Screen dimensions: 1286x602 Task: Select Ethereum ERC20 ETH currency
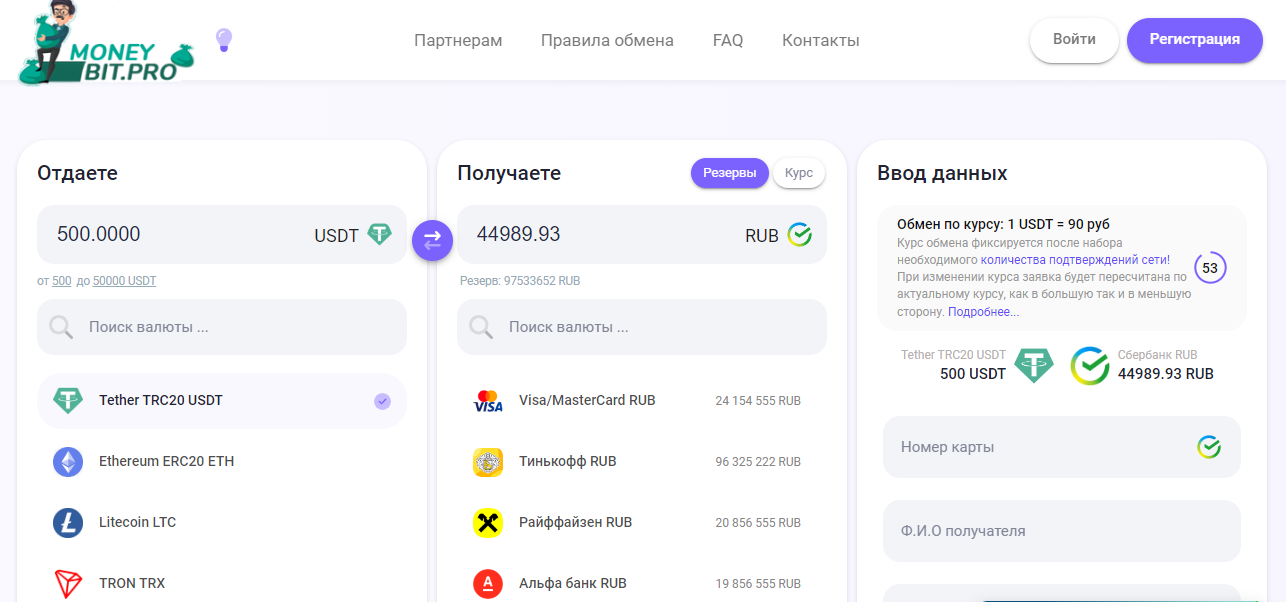pos(222,462)
